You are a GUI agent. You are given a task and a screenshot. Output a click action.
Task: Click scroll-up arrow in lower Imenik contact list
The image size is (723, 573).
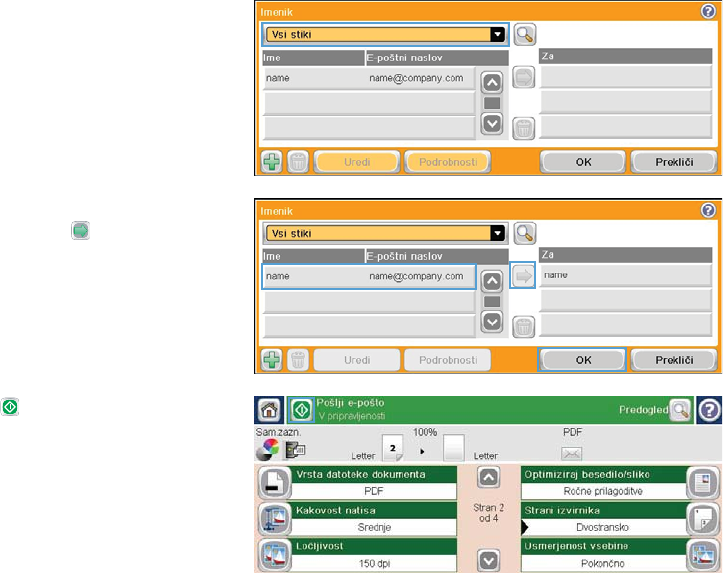click(x=492, y=281)
